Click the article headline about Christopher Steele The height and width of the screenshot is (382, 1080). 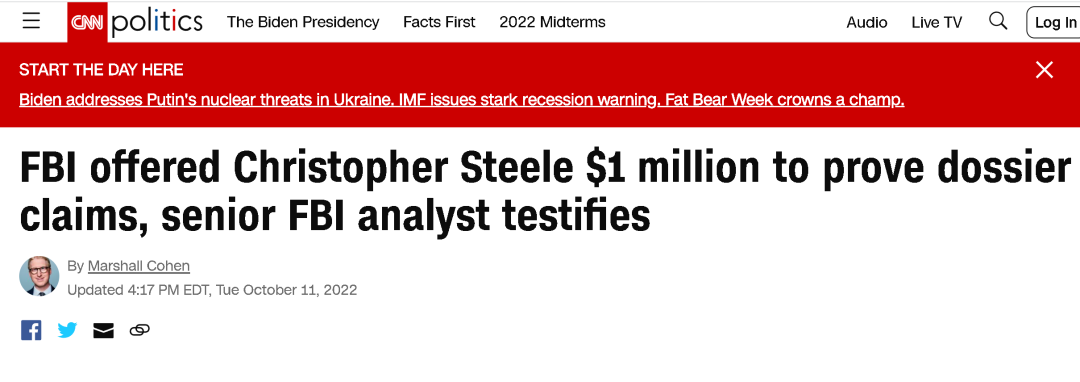tap(545, 191)
